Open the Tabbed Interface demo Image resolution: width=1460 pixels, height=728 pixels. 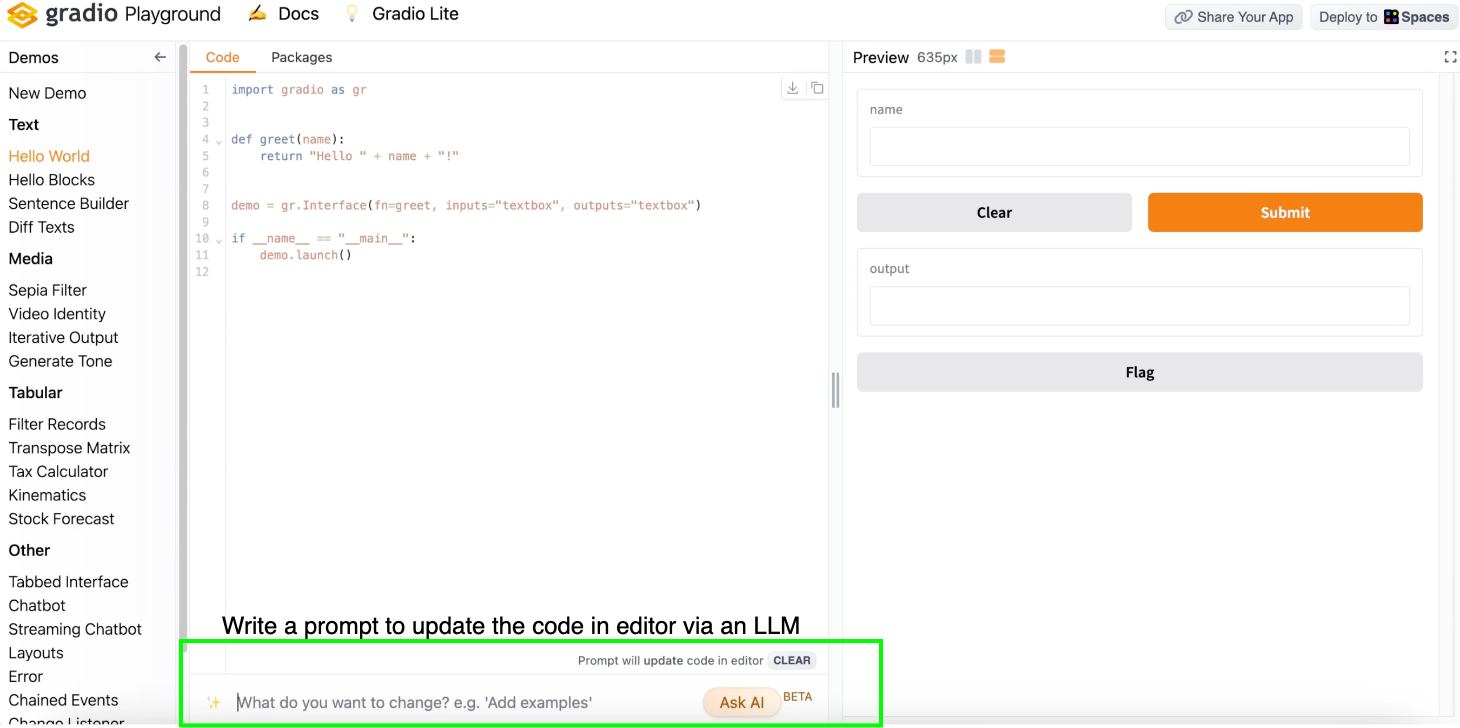(68, 582)
